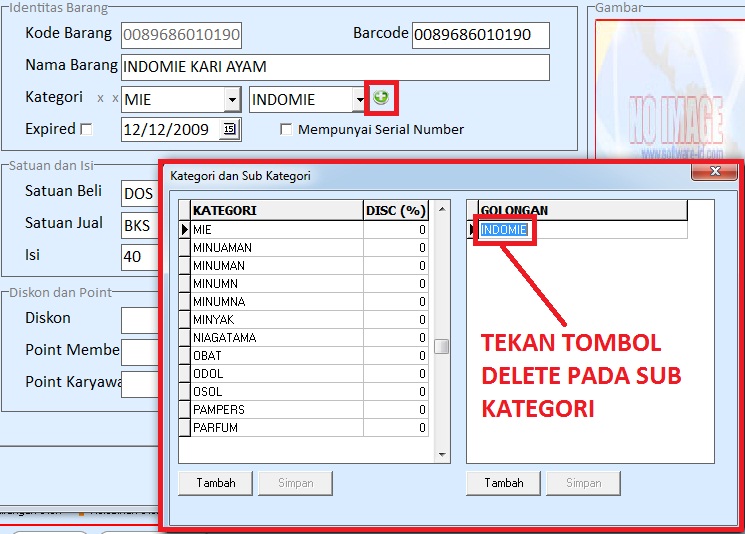Open the MIE kategori dropdown

(x=232, y=100)
